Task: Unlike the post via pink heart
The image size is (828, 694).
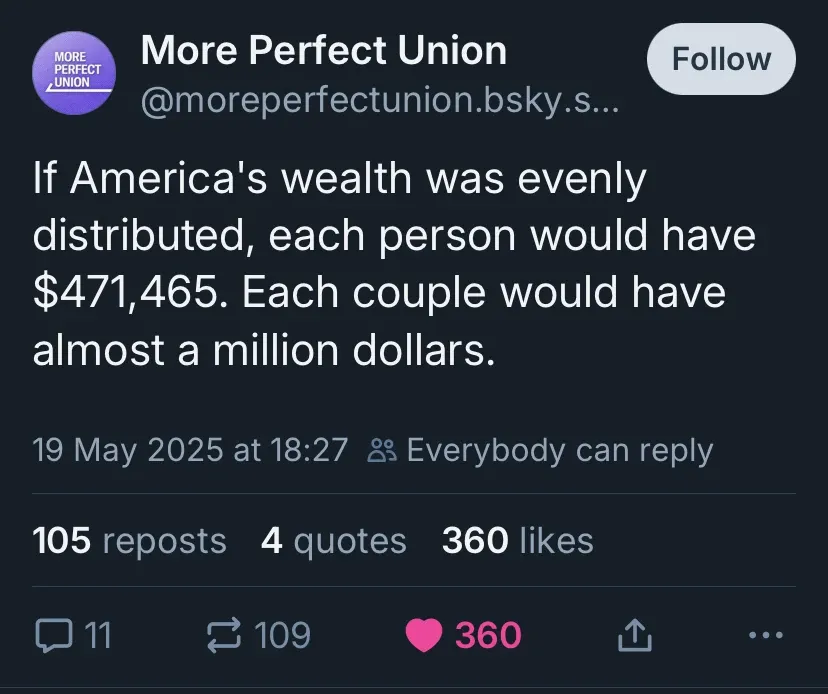Action: coord(424,635)
